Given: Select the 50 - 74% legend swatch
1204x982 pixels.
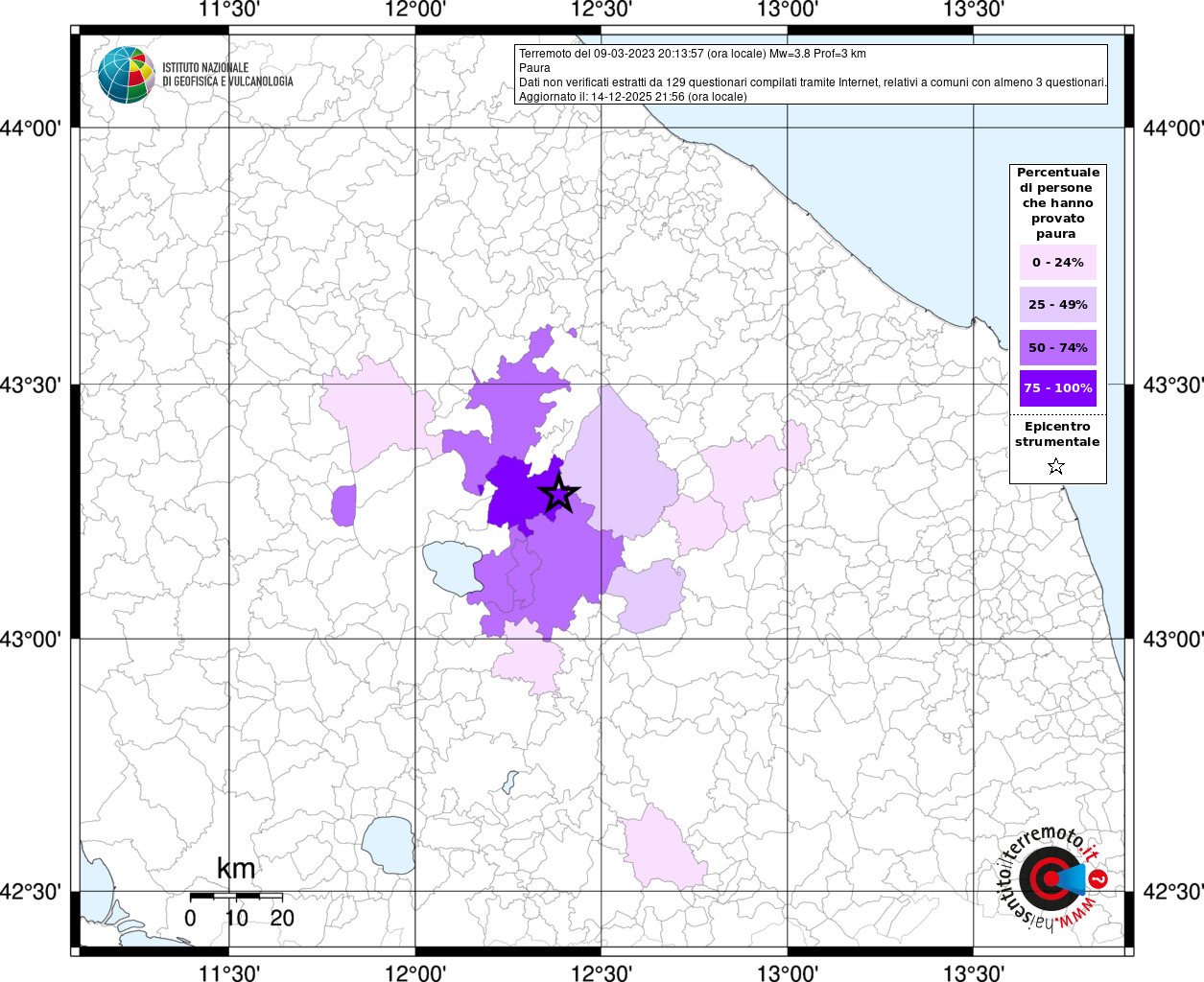Looking at the screenshot, I should [1057, 347].
